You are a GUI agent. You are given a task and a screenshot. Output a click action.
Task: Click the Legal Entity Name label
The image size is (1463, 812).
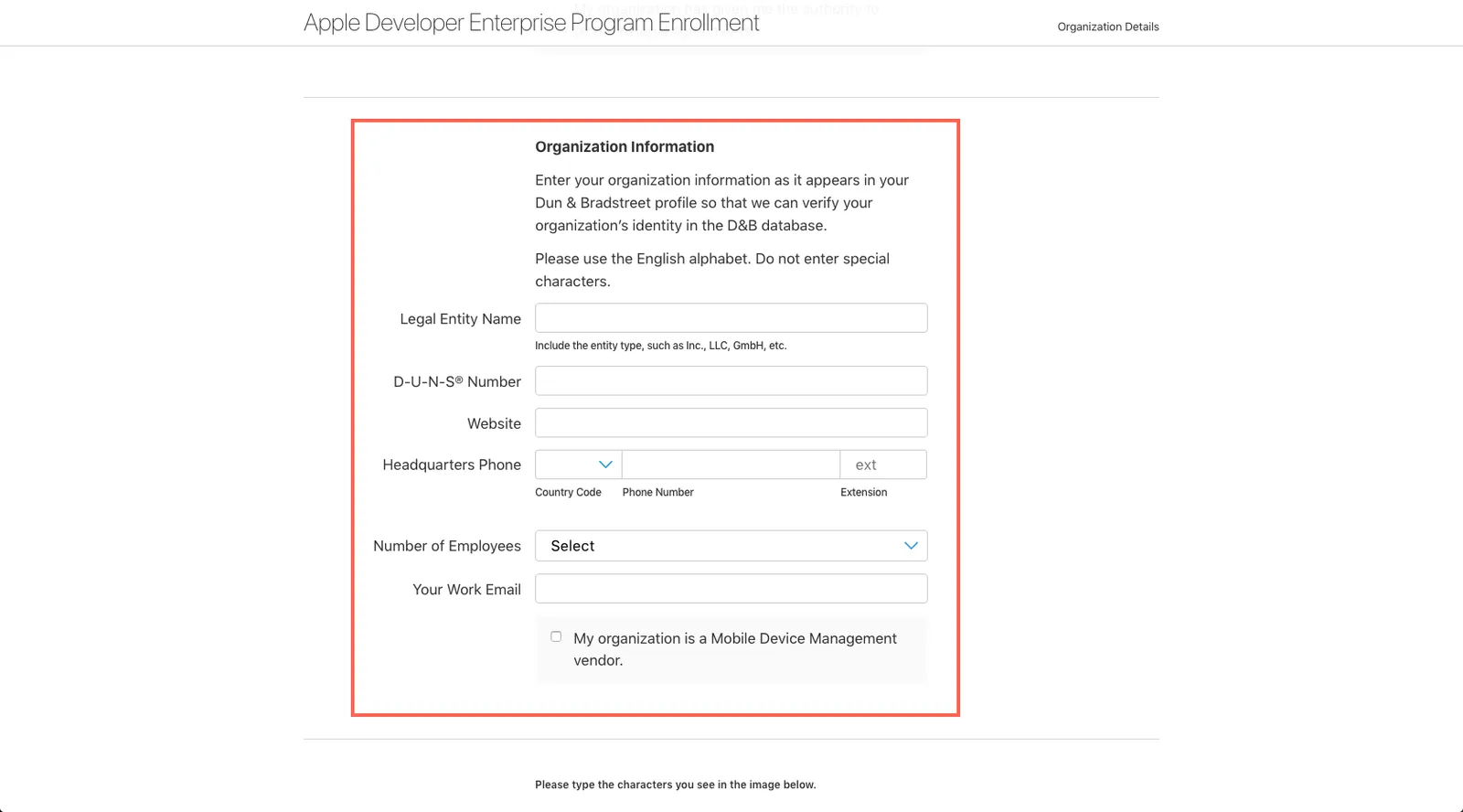[x=460, y=319]
